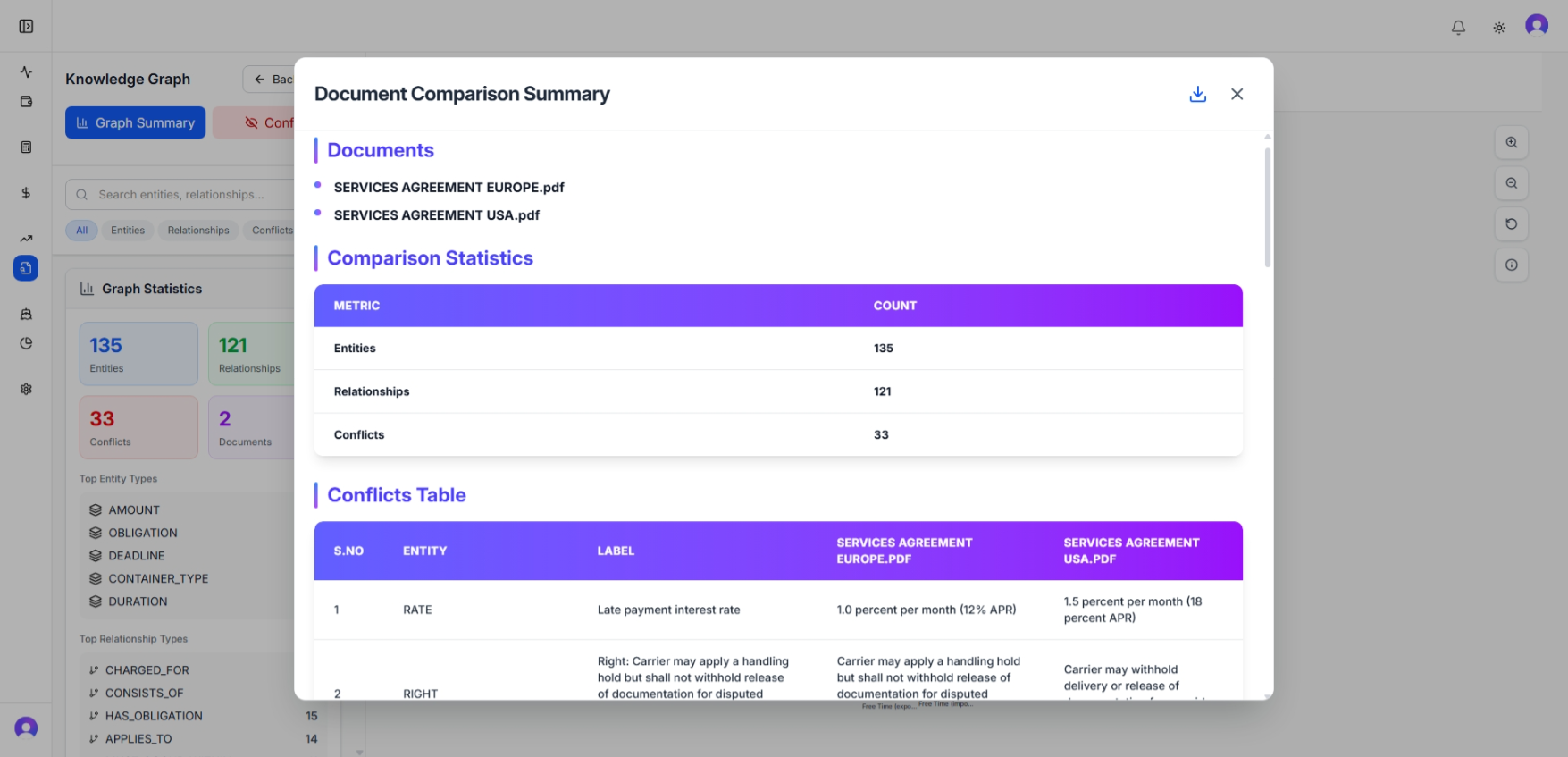
Task: Zoom out on the graph
Action: tap(1512, 183)
